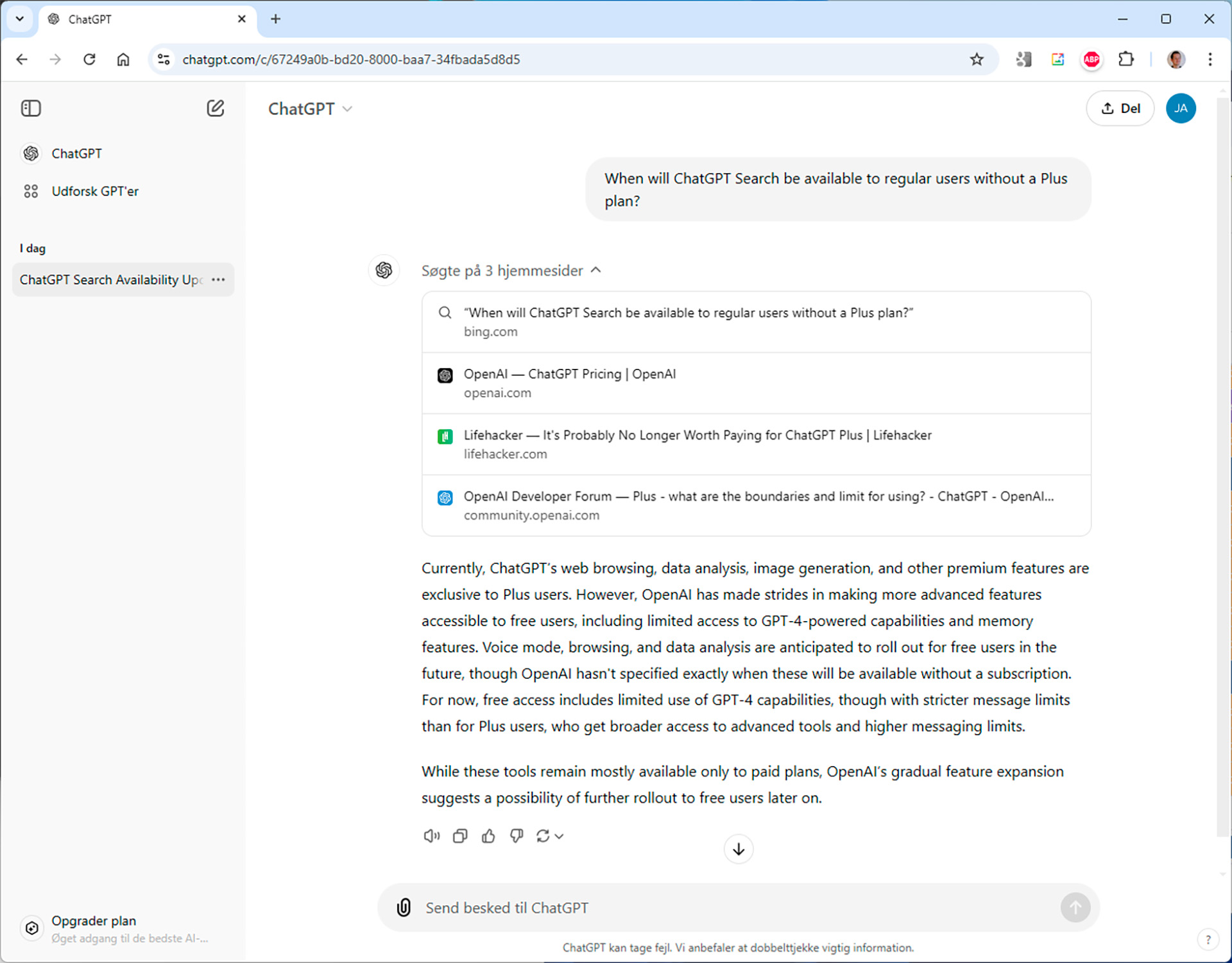The width and height of the screenshot is (1232, 963).
Task: Open the JA account avatar menu
Action: tap(1181, 108)
